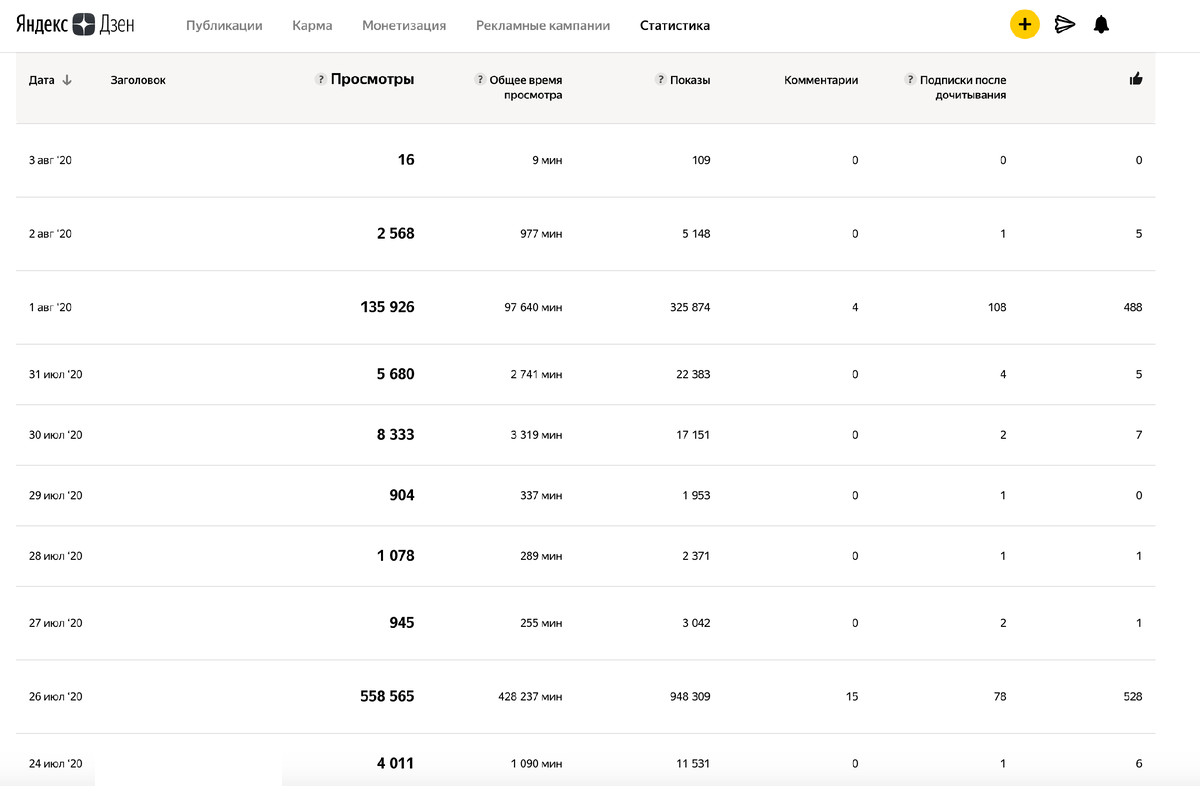Click the yellow plus create button
The width and height of the screenshot is (1200, 786).
click(x=1025, y=25)
